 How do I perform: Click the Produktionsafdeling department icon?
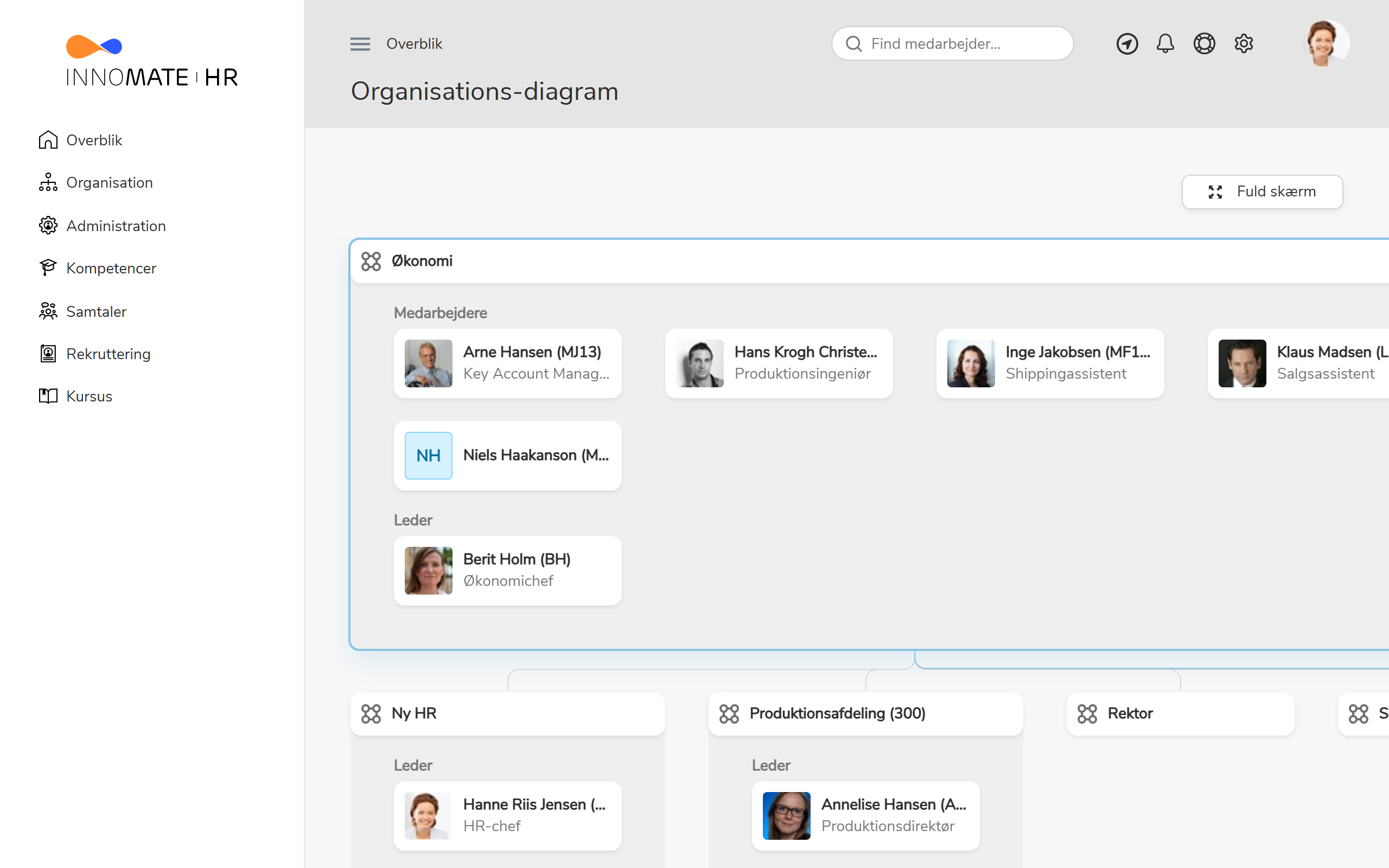[x=729, y=713]
